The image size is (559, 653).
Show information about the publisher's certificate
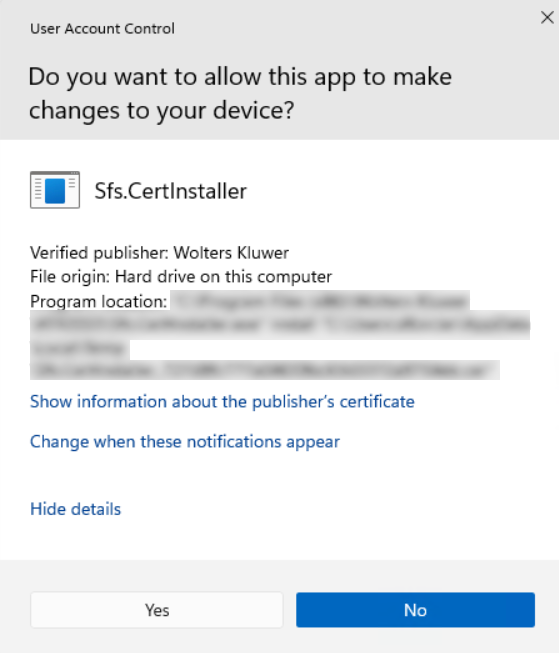222,401
